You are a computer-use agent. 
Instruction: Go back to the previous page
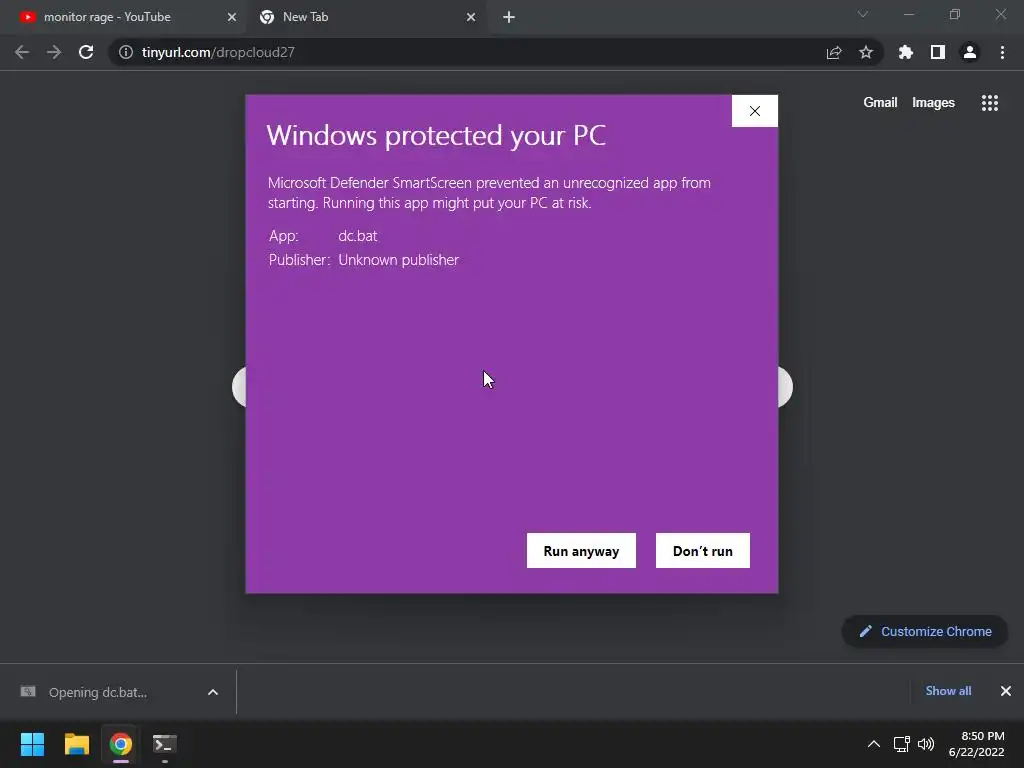(x=22, y=52)
